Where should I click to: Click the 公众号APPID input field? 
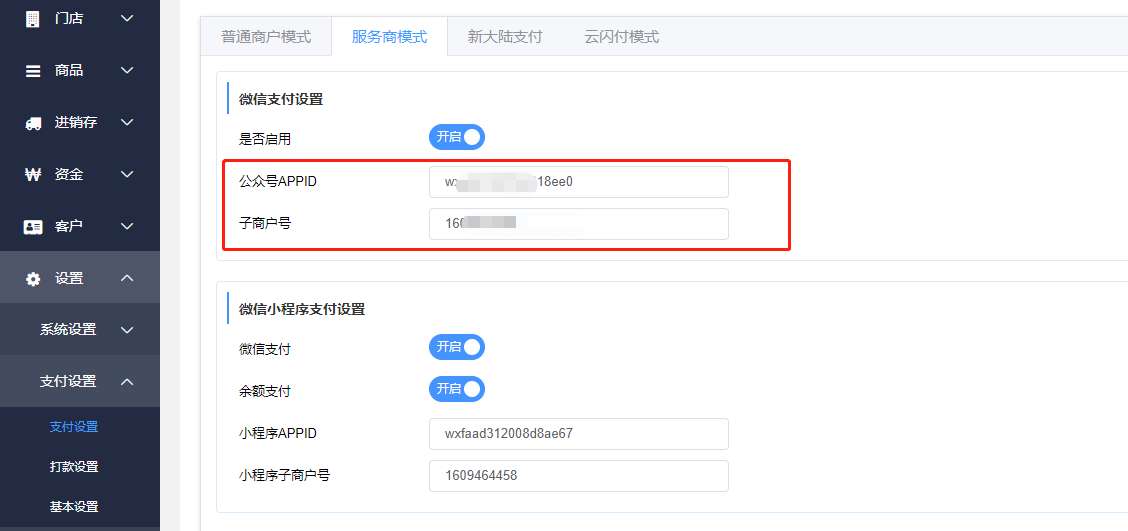(x=579, y=182)
